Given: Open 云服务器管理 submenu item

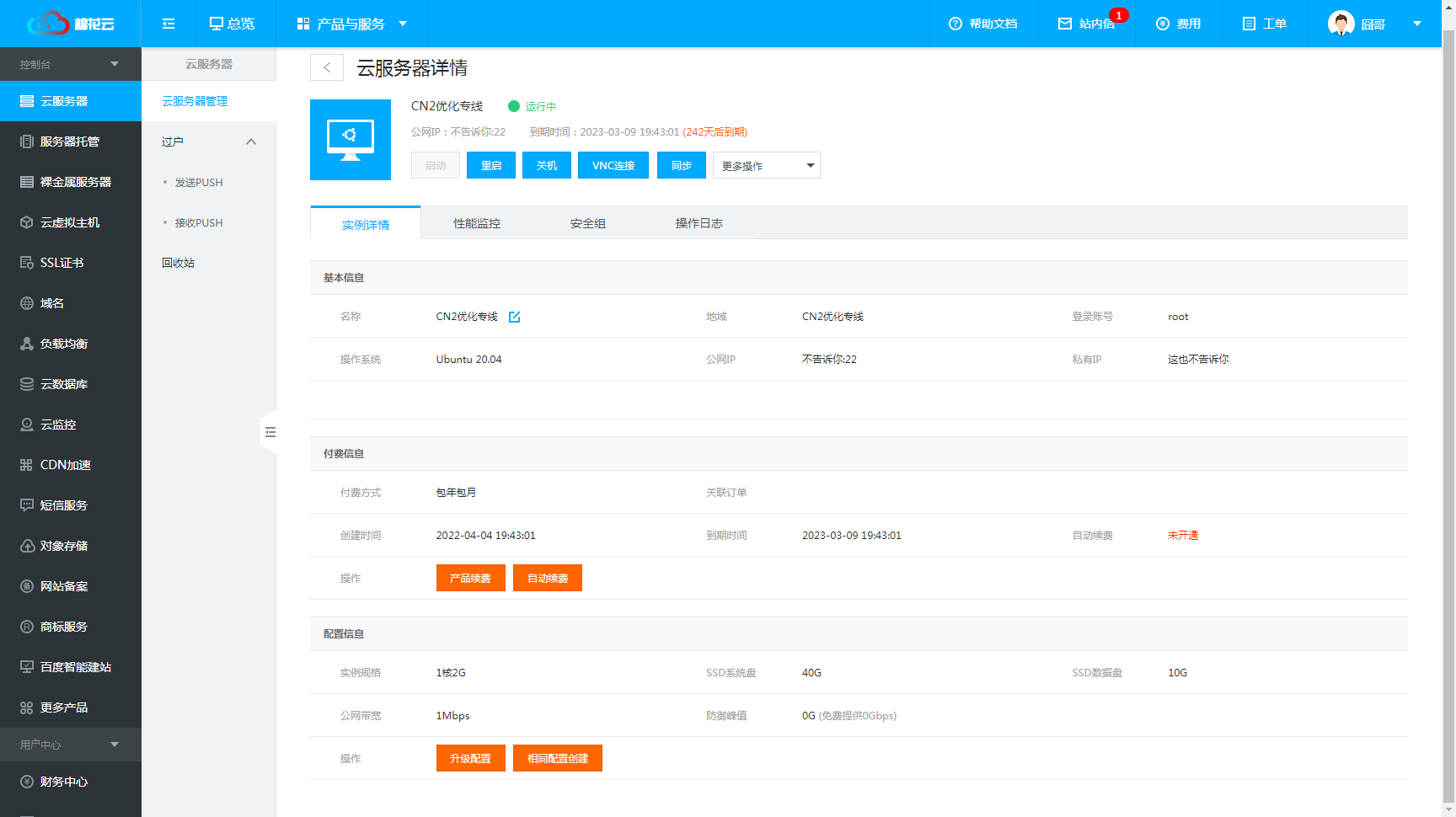Looking at the screenshot, I should [x=209, y=101].
